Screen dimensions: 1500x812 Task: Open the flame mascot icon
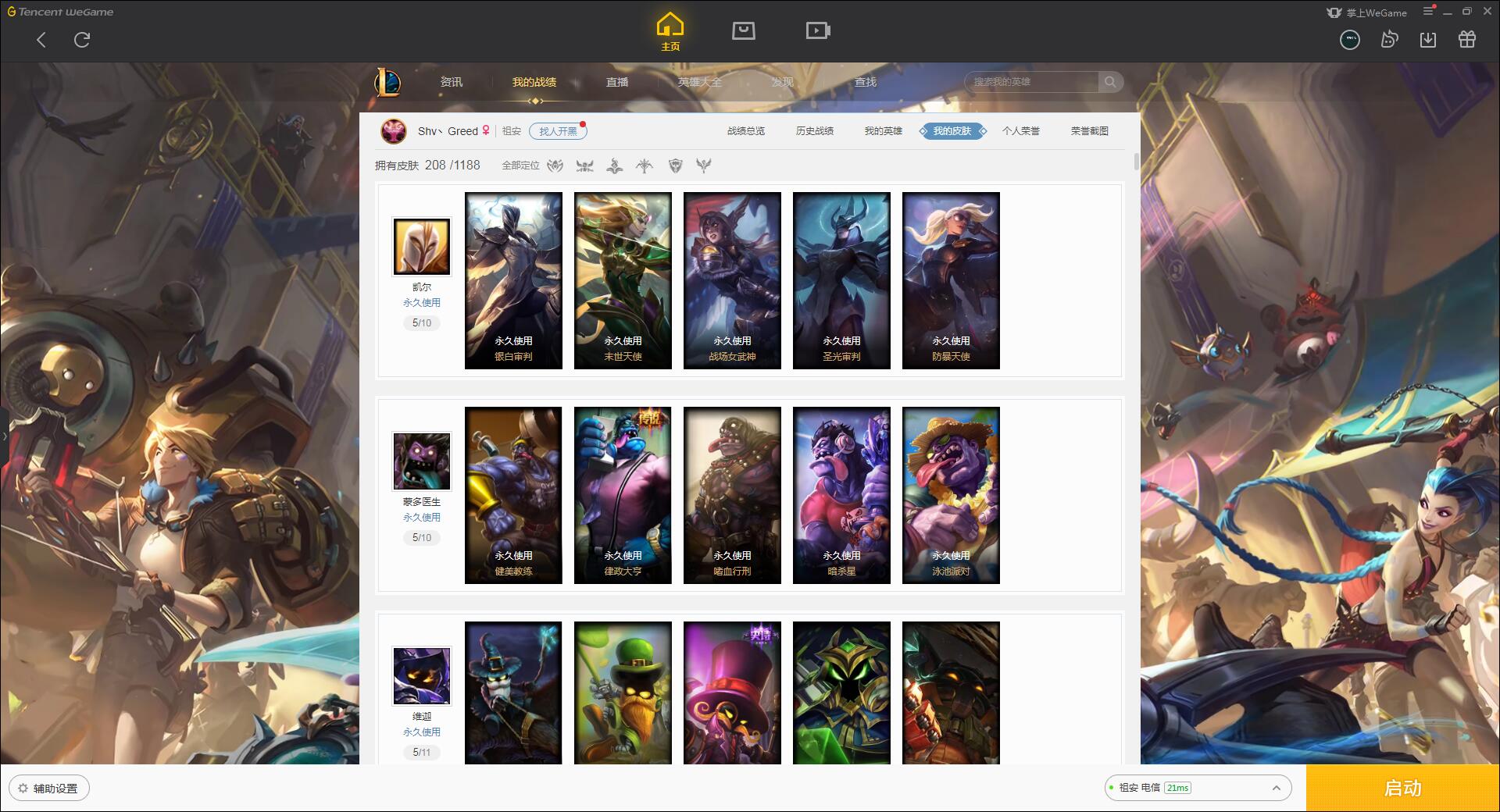pos(1389,39)
